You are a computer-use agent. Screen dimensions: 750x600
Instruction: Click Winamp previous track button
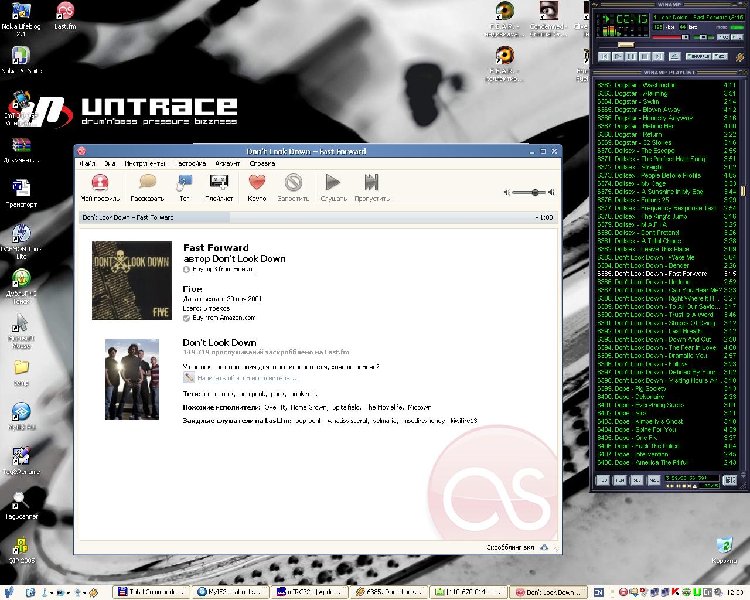[605, 56]
